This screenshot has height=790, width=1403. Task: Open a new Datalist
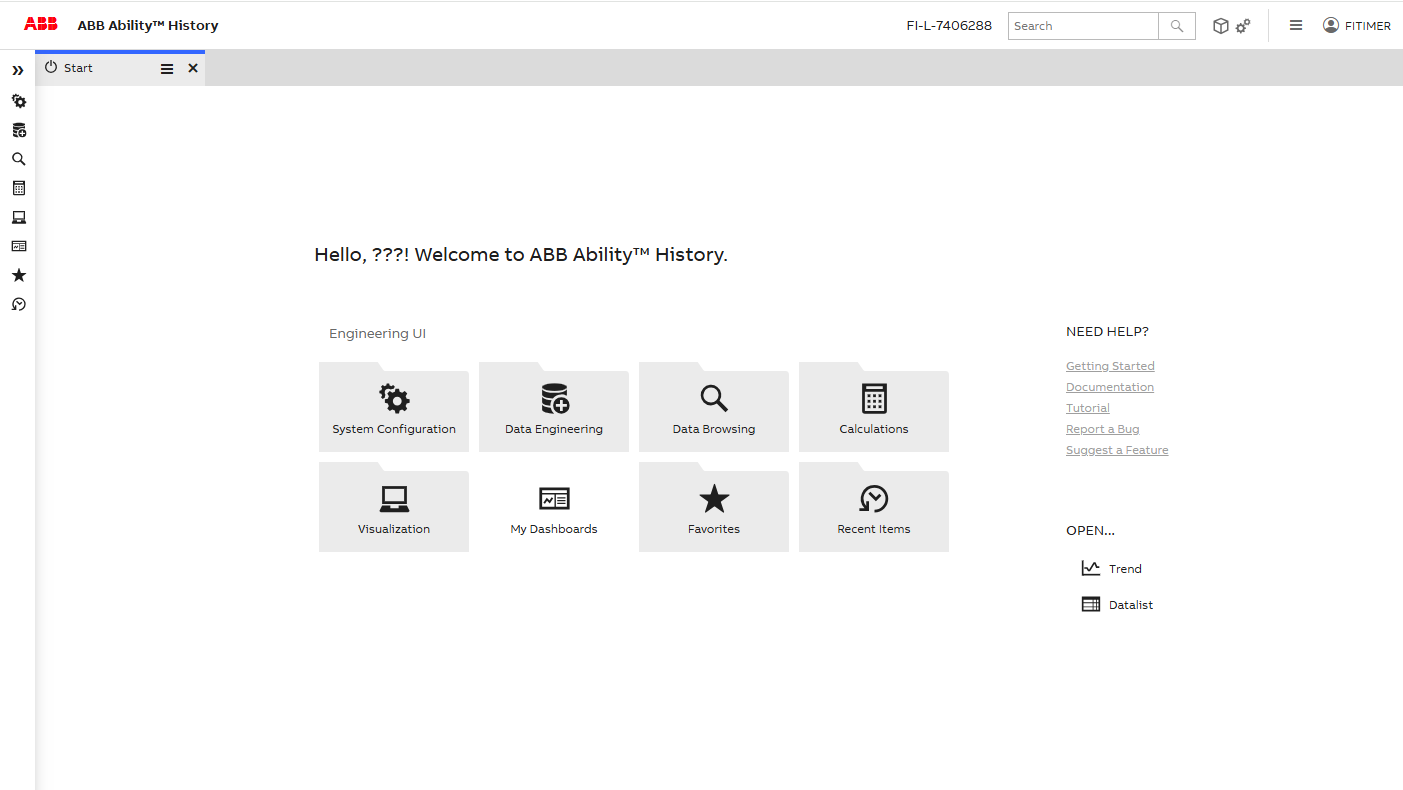coord(1117,604)
